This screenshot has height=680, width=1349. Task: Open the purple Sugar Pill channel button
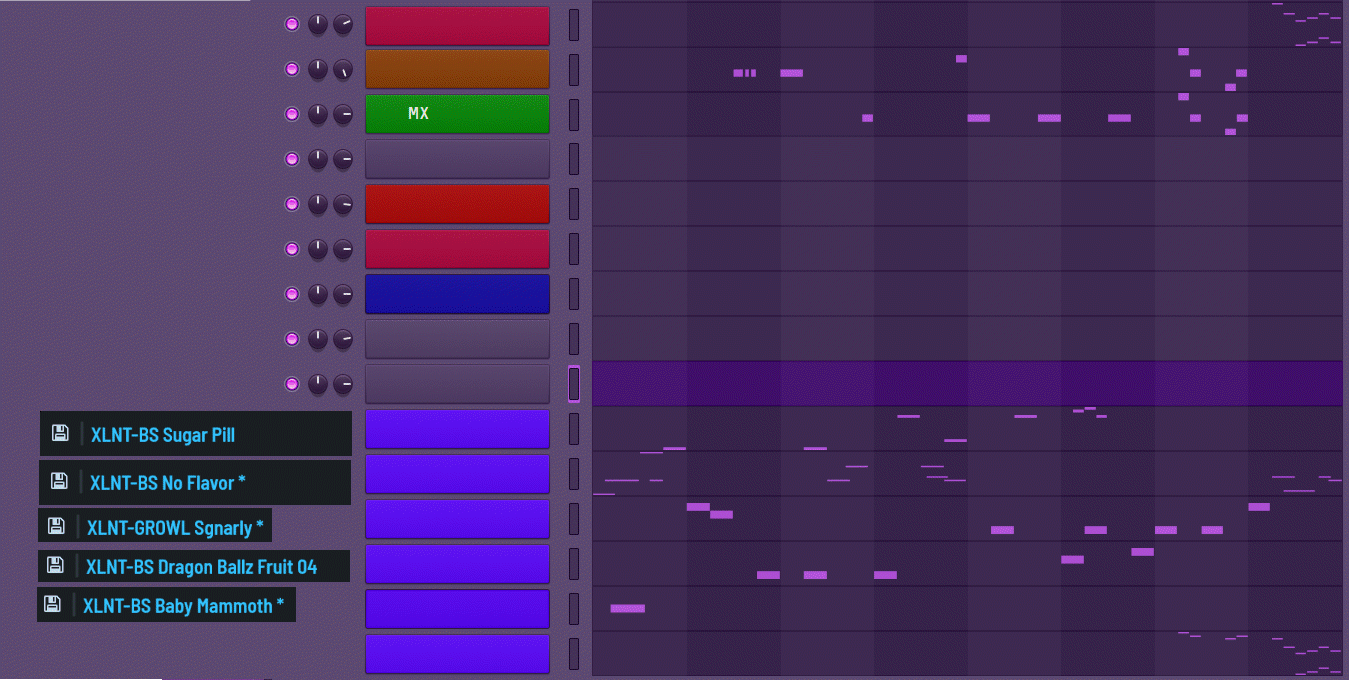click(457, 429)
